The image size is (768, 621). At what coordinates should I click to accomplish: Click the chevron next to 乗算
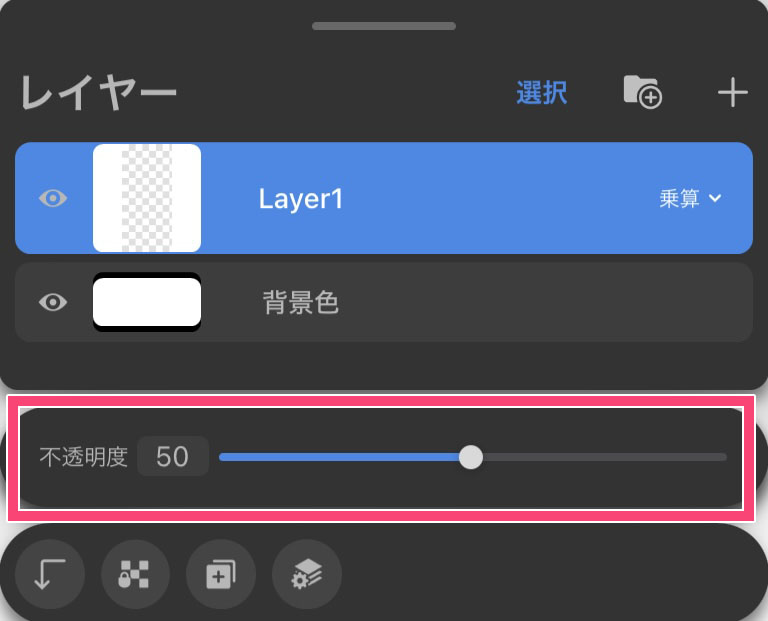click(715, 199)
